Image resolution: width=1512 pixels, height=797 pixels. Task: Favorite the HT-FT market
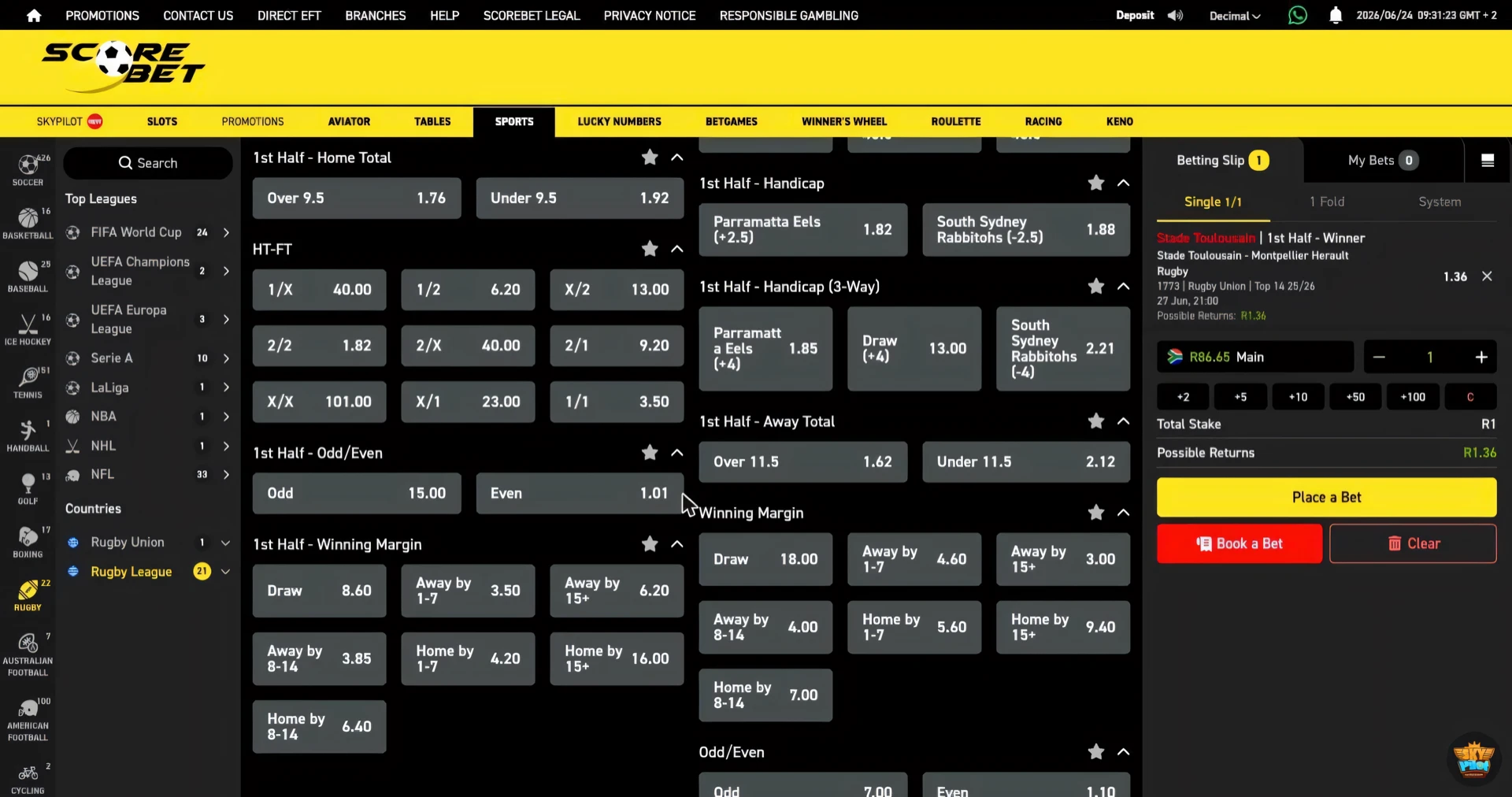[x=650, y=249]
